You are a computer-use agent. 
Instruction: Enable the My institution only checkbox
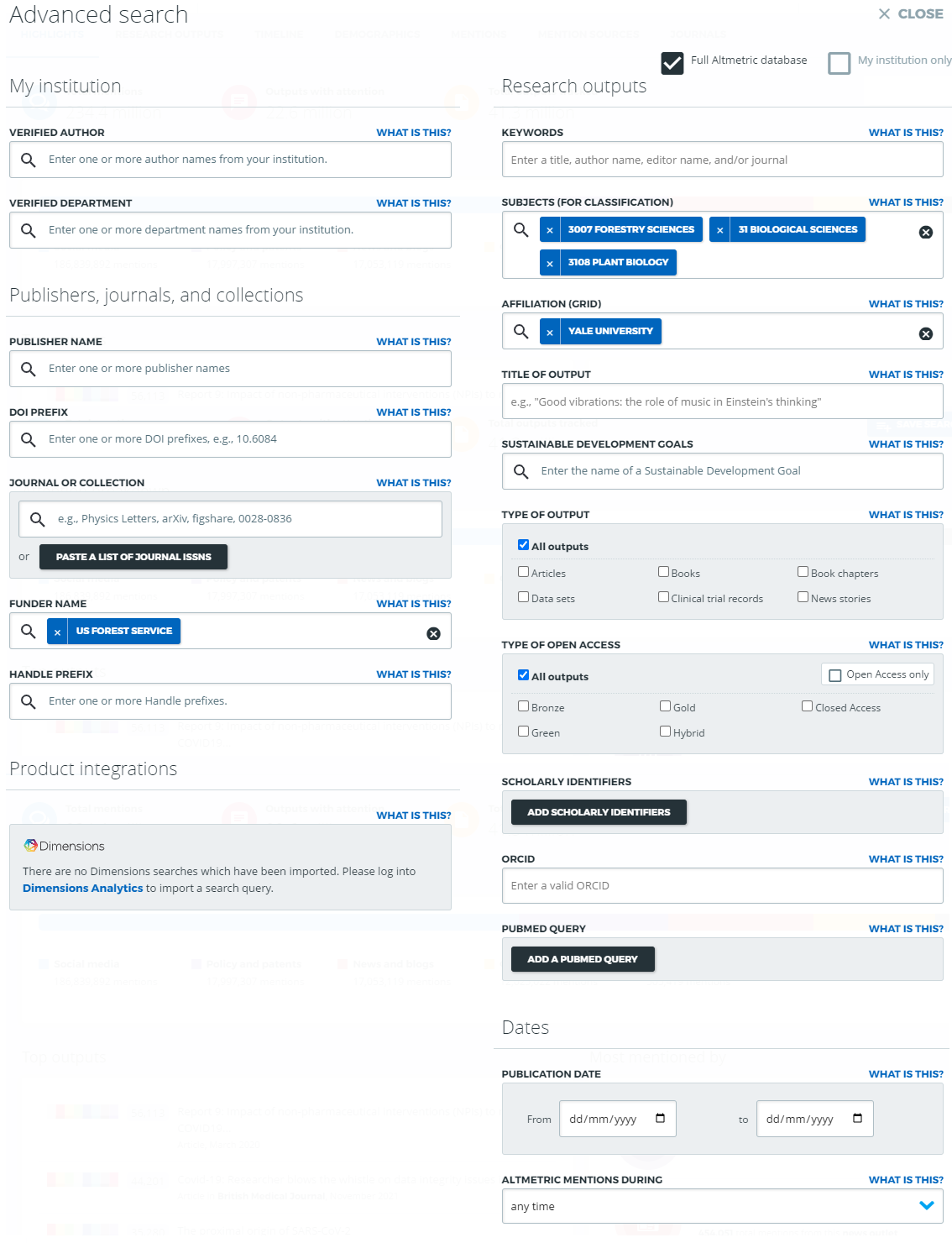click(x=839, y=64)
